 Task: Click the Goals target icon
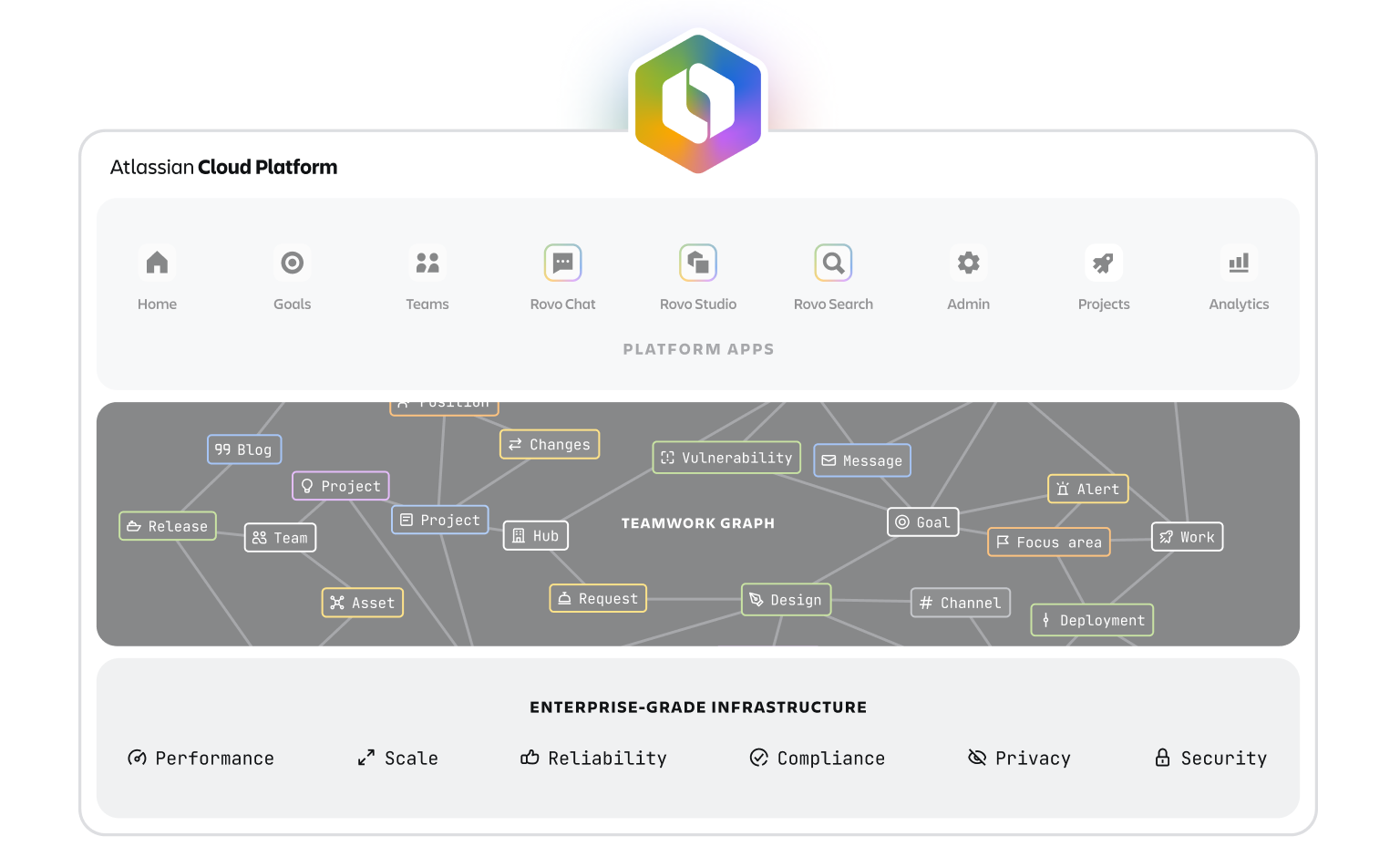pyautogui.click(x=292, y=263)
